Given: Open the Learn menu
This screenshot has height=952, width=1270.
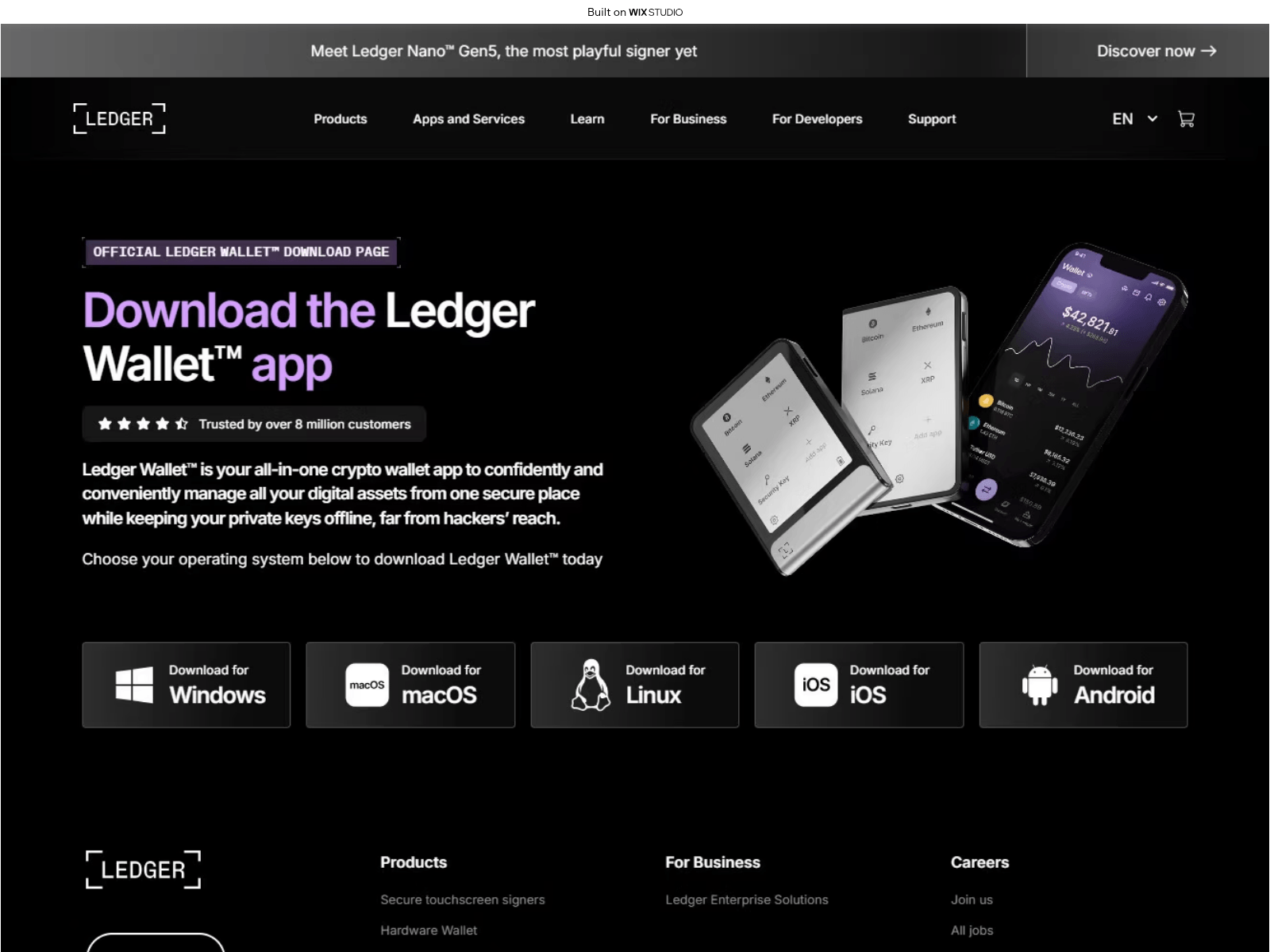Looking at the screenshot, I should 587,119.
